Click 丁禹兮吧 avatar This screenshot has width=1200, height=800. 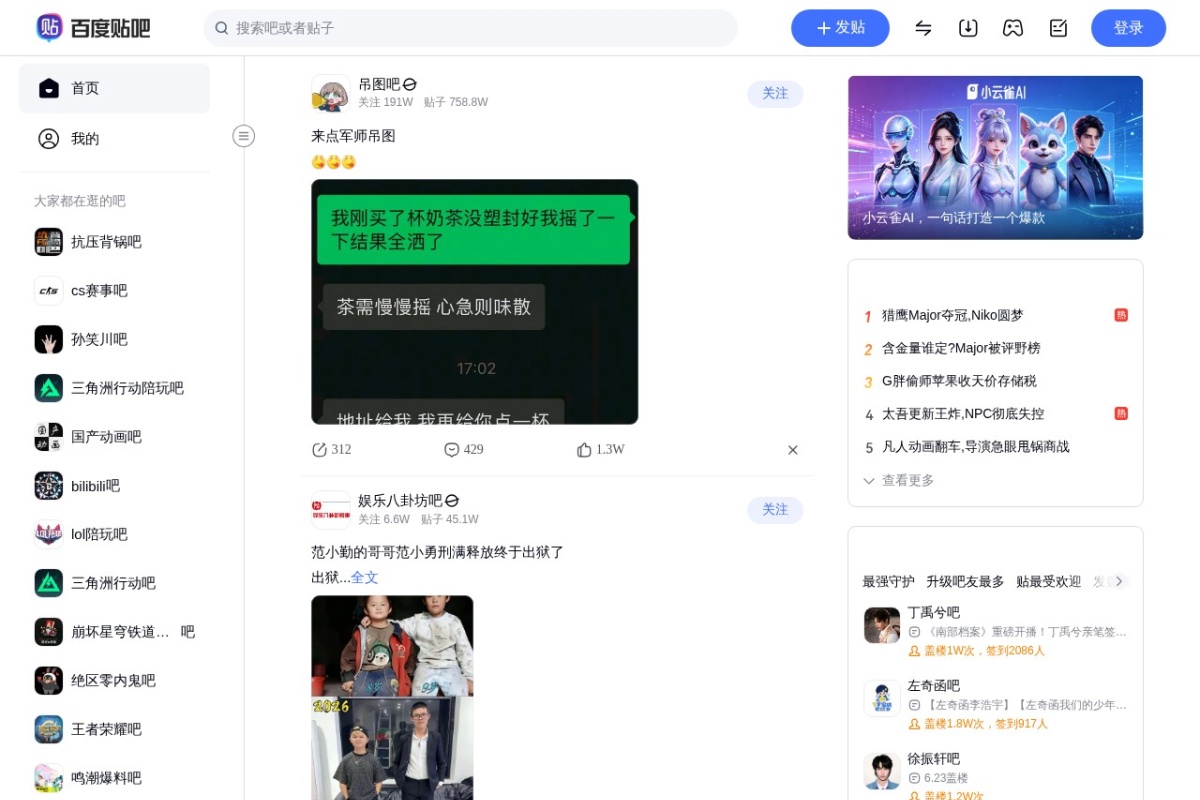(882, 625)
